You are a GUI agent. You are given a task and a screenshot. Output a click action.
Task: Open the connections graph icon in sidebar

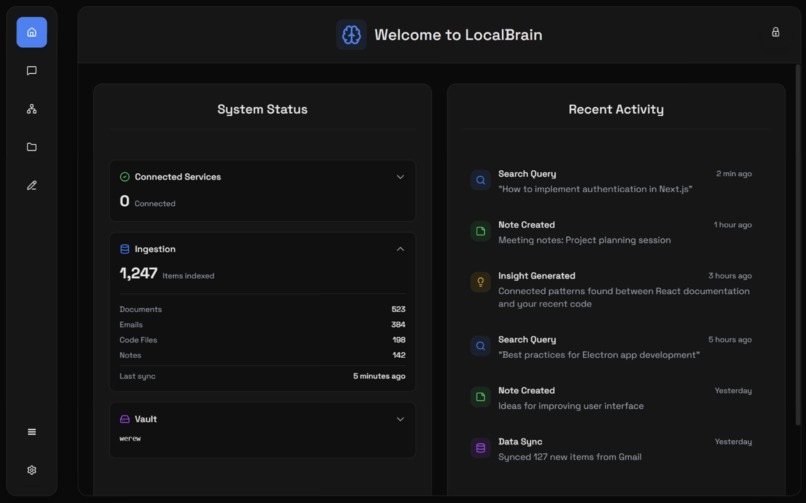pos(31,109)
